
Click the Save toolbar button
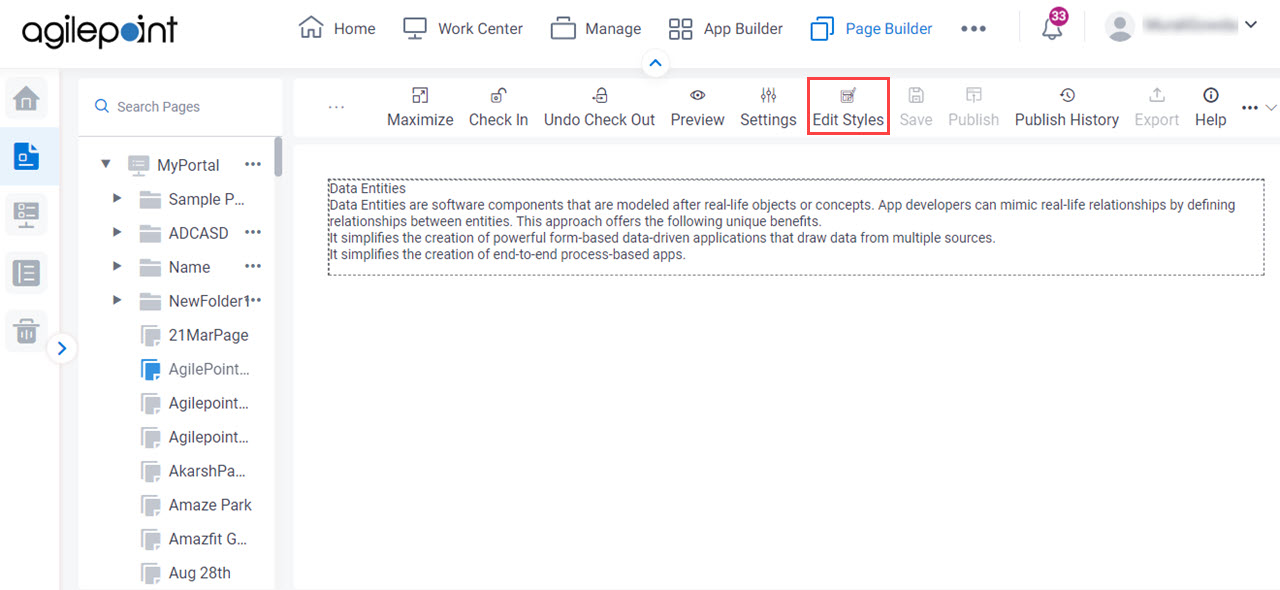pyautogui.click(x=916, y=108)
